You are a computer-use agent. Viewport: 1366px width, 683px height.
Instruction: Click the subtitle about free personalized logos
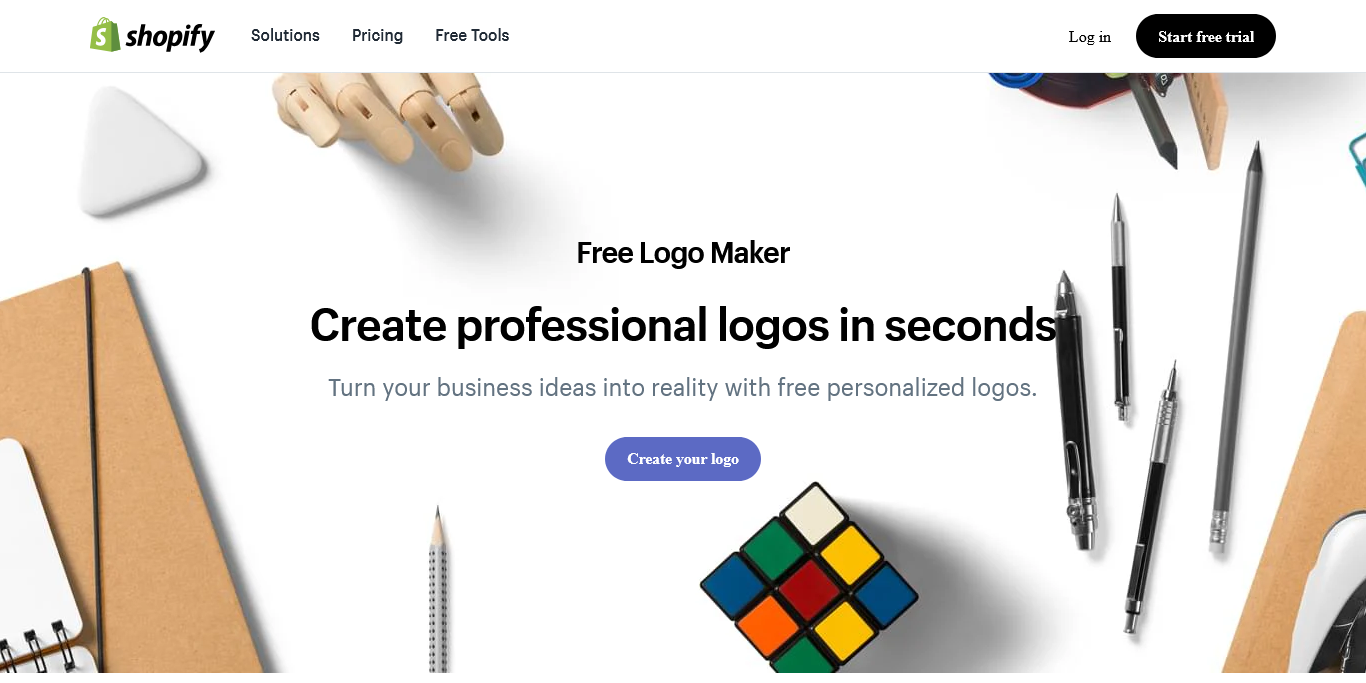pos(683,387)
